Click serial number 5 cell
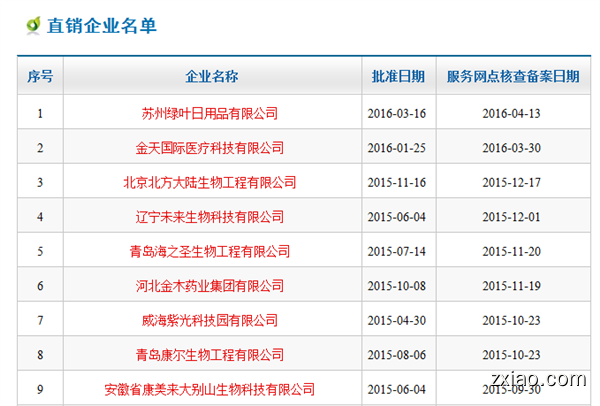Viewport: 600px width, 406px height. 40,251
